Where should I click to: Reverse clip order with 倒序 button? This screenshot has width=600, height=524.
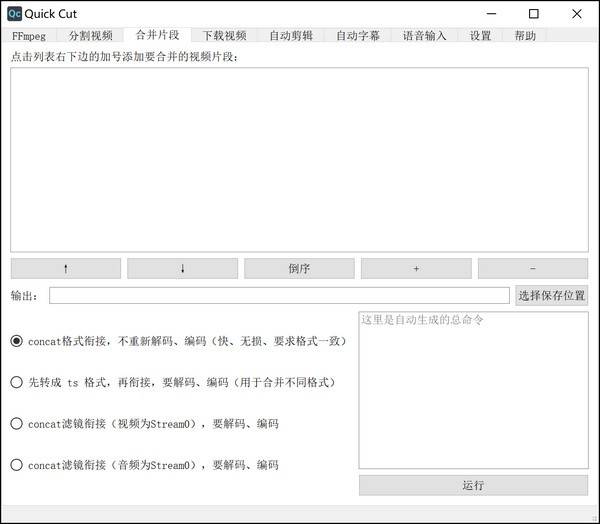pyautogui.click(x=299, y=268)
